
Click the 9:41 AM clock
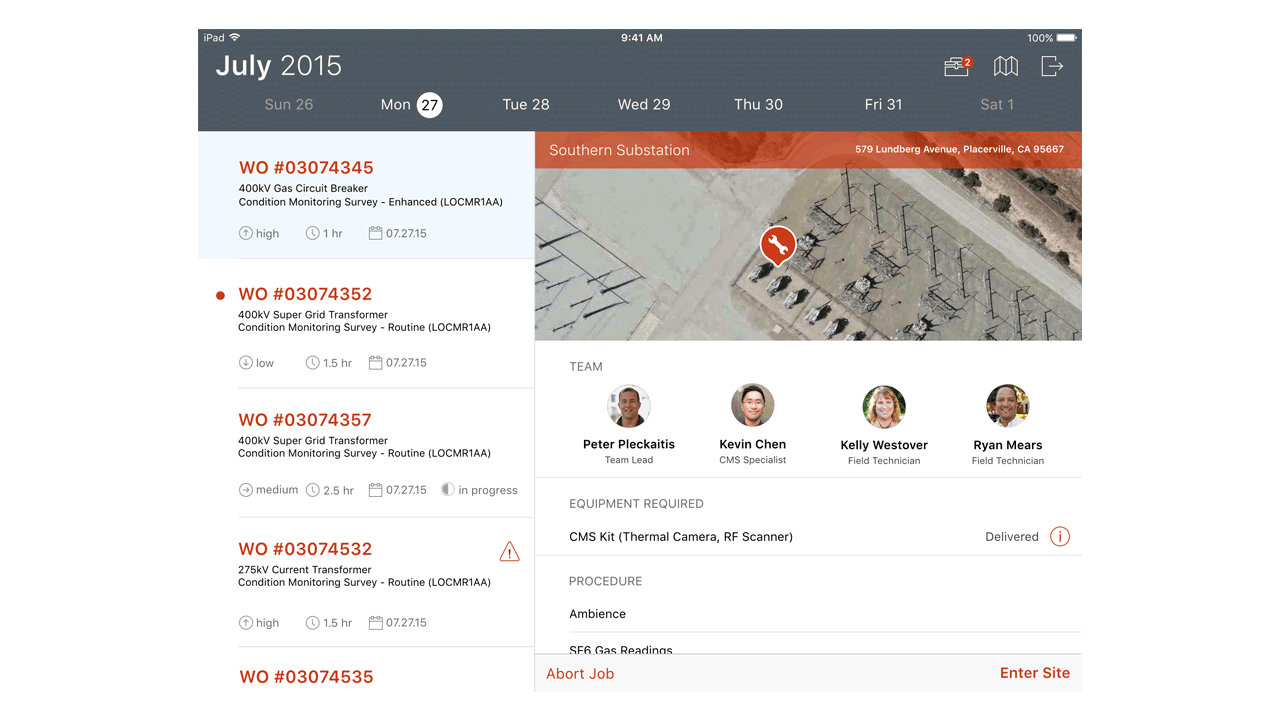pos(641,38)
